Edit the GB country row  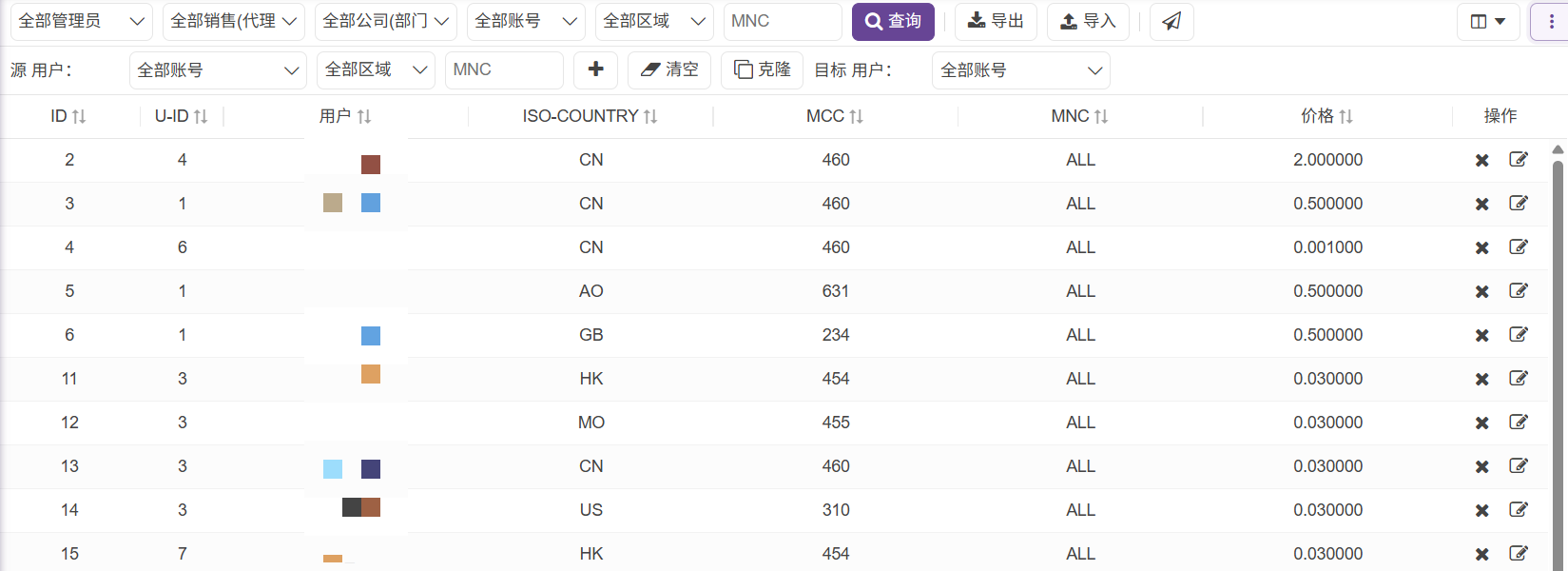[1519, 335]
